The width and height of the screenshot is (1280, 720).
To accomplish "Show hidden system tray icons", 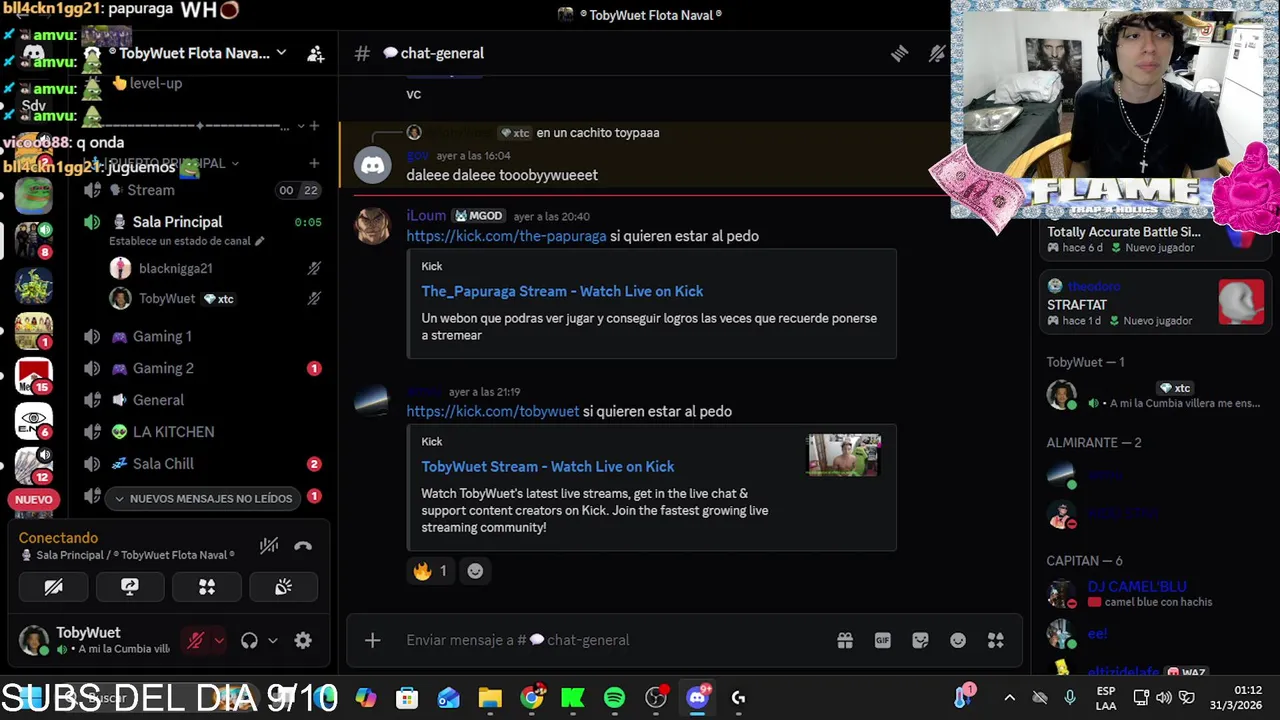I will [x=1010, y=698].
